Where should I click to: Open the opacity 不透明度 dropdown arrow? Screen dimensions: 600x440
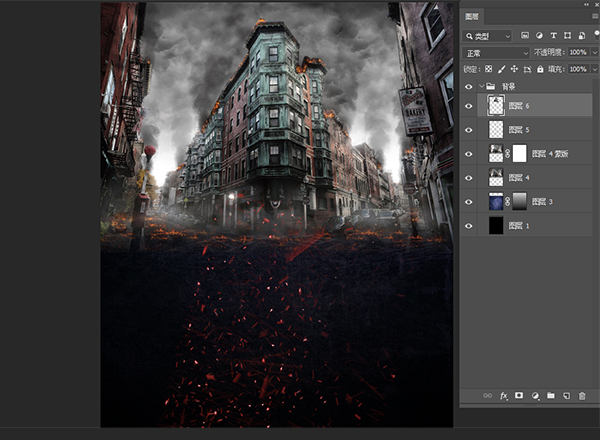(594, 52)
